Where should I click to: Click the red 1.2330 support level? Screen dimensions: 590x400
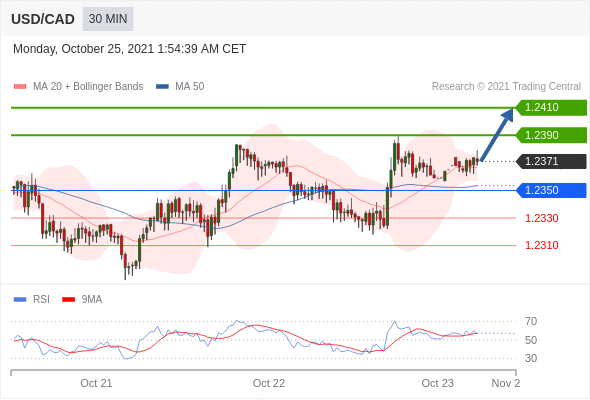[x=541, y=218]
